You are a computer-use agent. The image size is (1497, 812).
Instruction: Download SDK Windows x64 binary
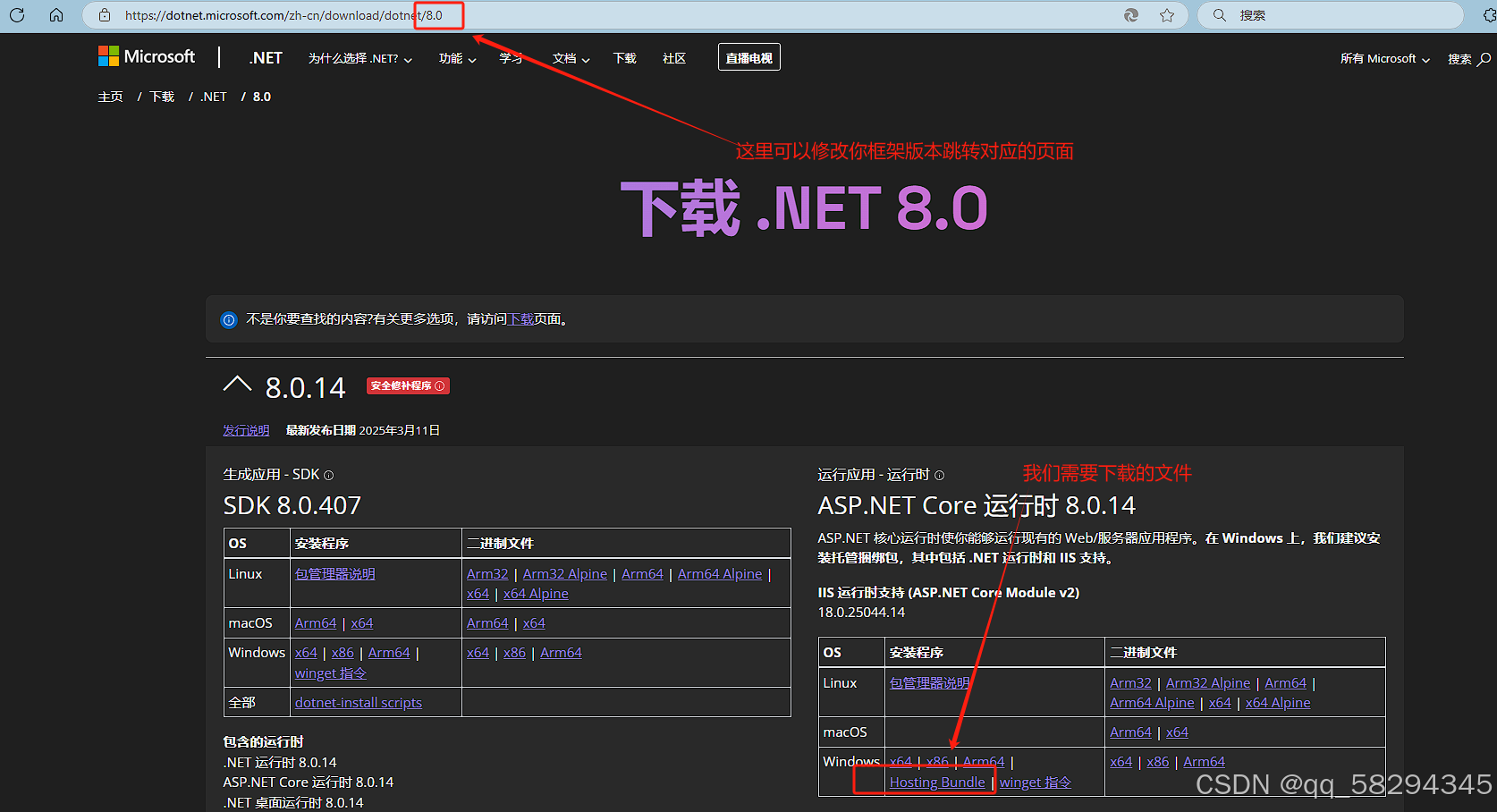click(x=478, y=653)
